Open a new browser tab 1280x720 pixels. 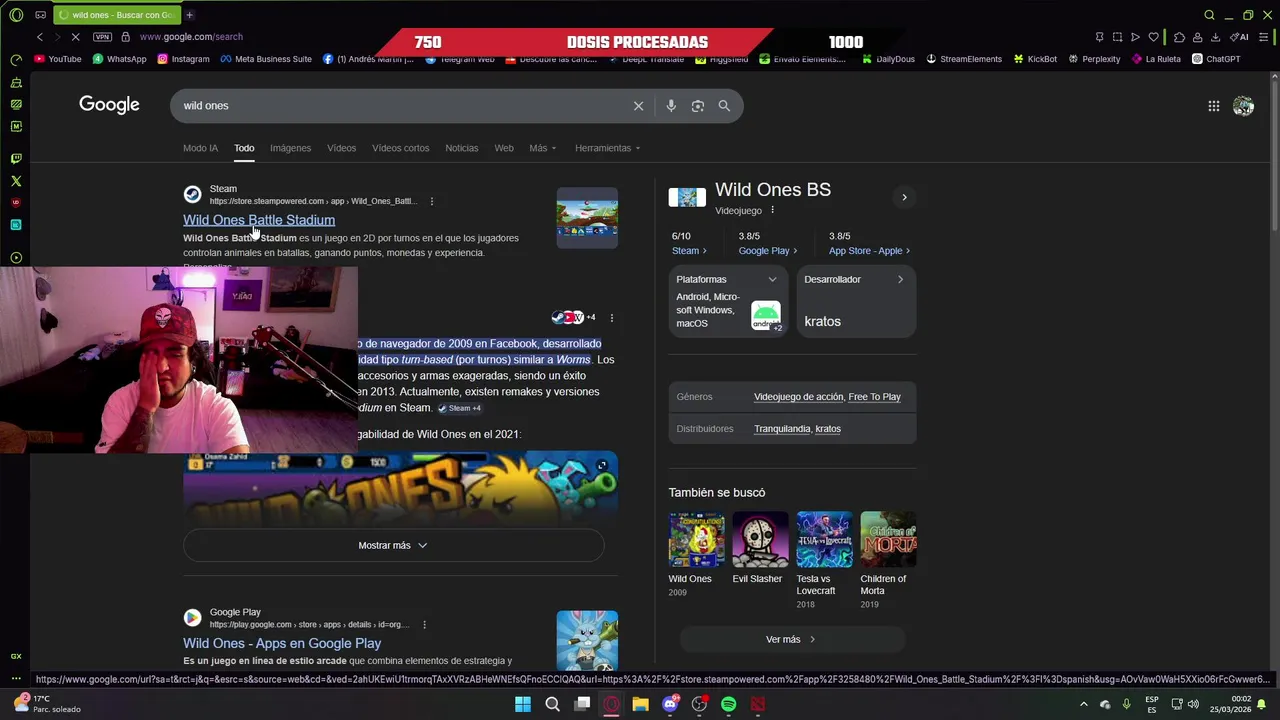(x=189, y=15)
